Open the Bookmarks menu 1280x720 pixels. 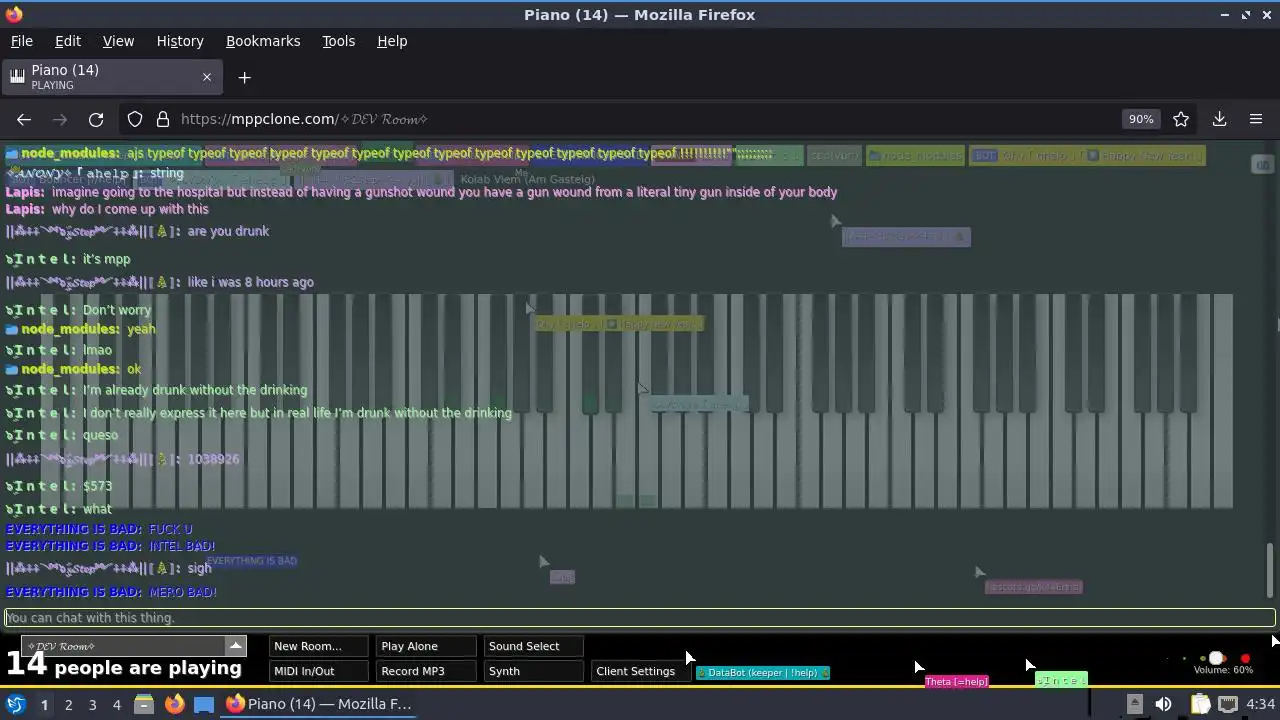[263, 41]
